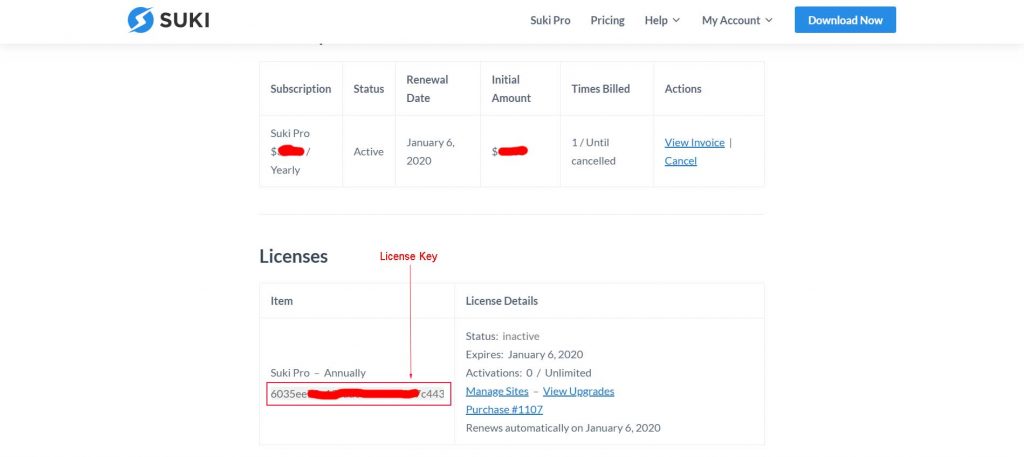The image size is (1024, 457).
Task: Go to the Pricing page
Action: [x=607, y=20]
